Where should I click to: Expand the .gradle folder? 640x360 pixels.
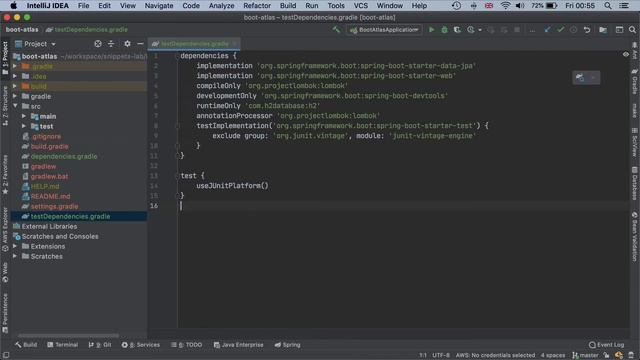click(15, 66)
